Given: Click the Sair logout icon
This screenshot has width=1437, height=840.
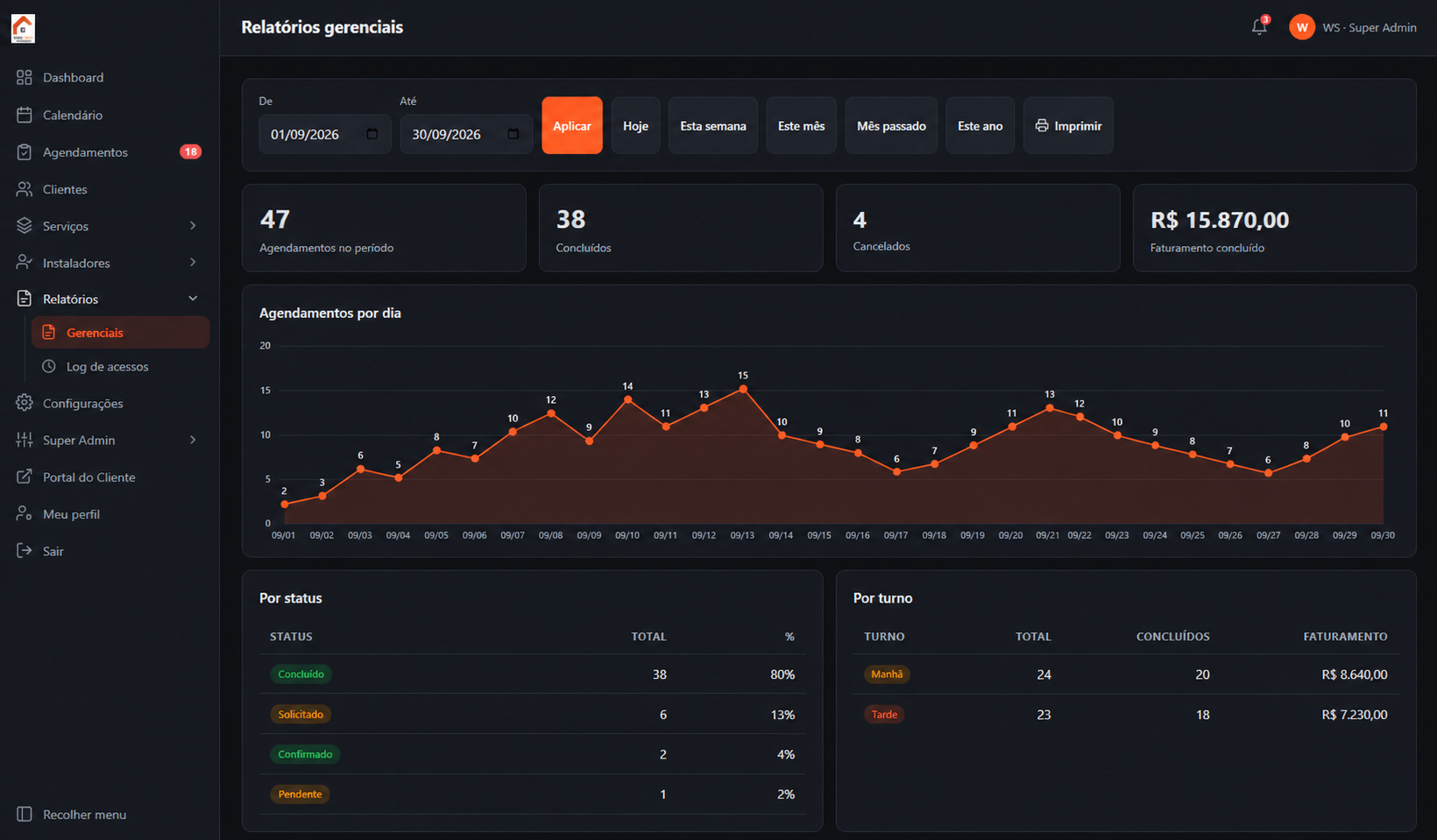Looking at the screenshot, I should click(25, 551).
